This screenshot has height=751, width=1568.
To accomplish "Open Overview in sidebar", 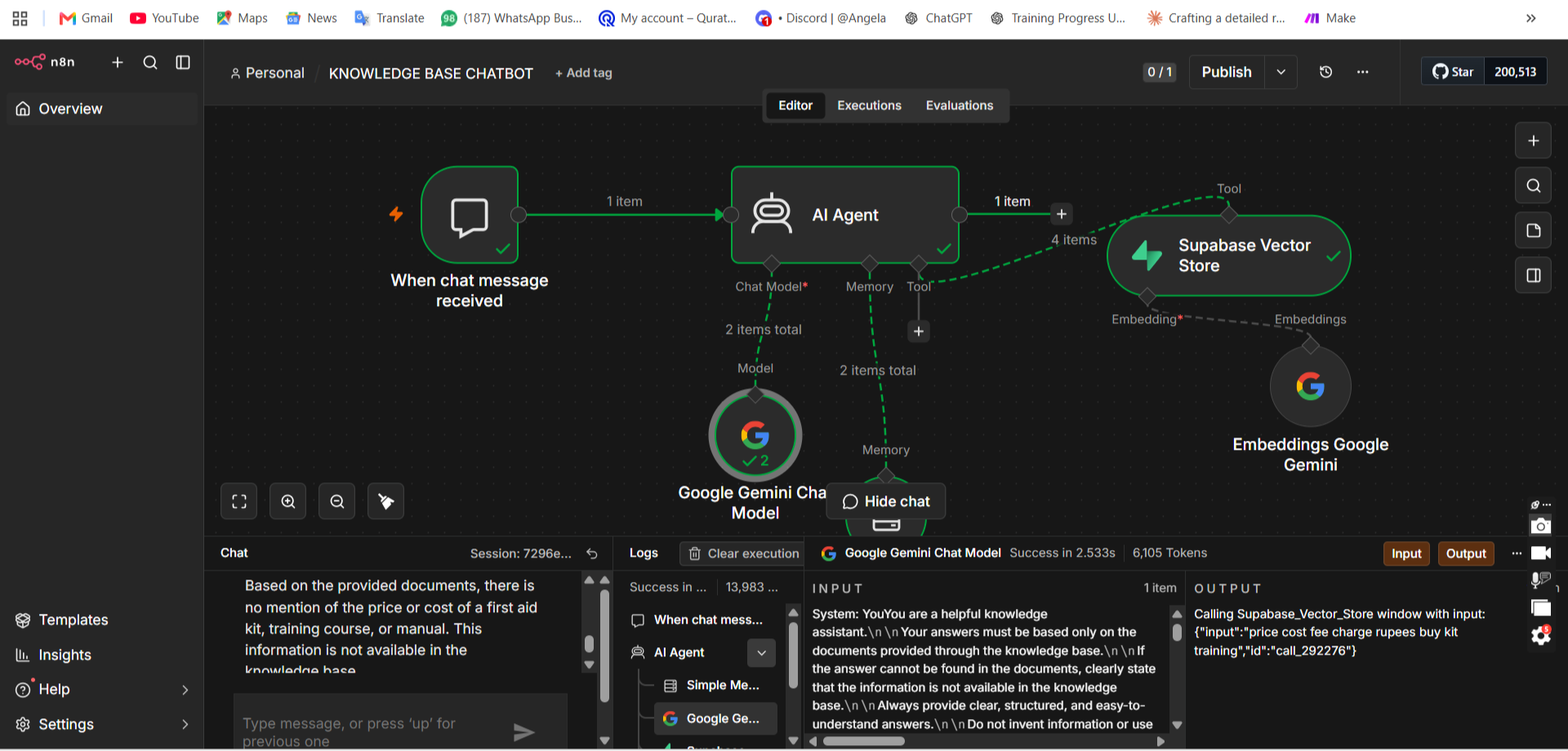I will point(101,109).
